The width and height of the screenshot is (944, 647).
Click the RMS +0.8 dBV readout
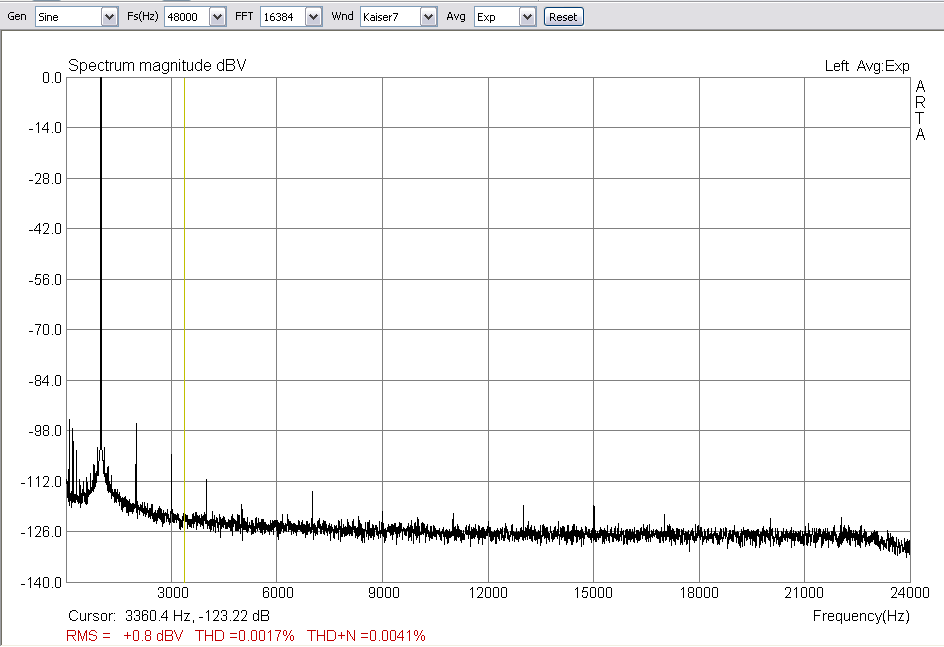125,636
